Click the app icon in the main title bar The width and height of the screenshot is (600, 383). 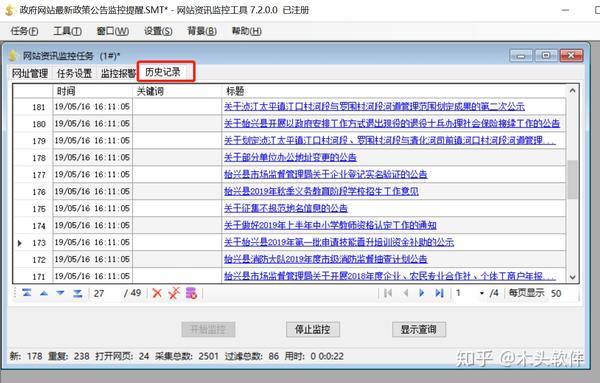click(x=9, y=10)
